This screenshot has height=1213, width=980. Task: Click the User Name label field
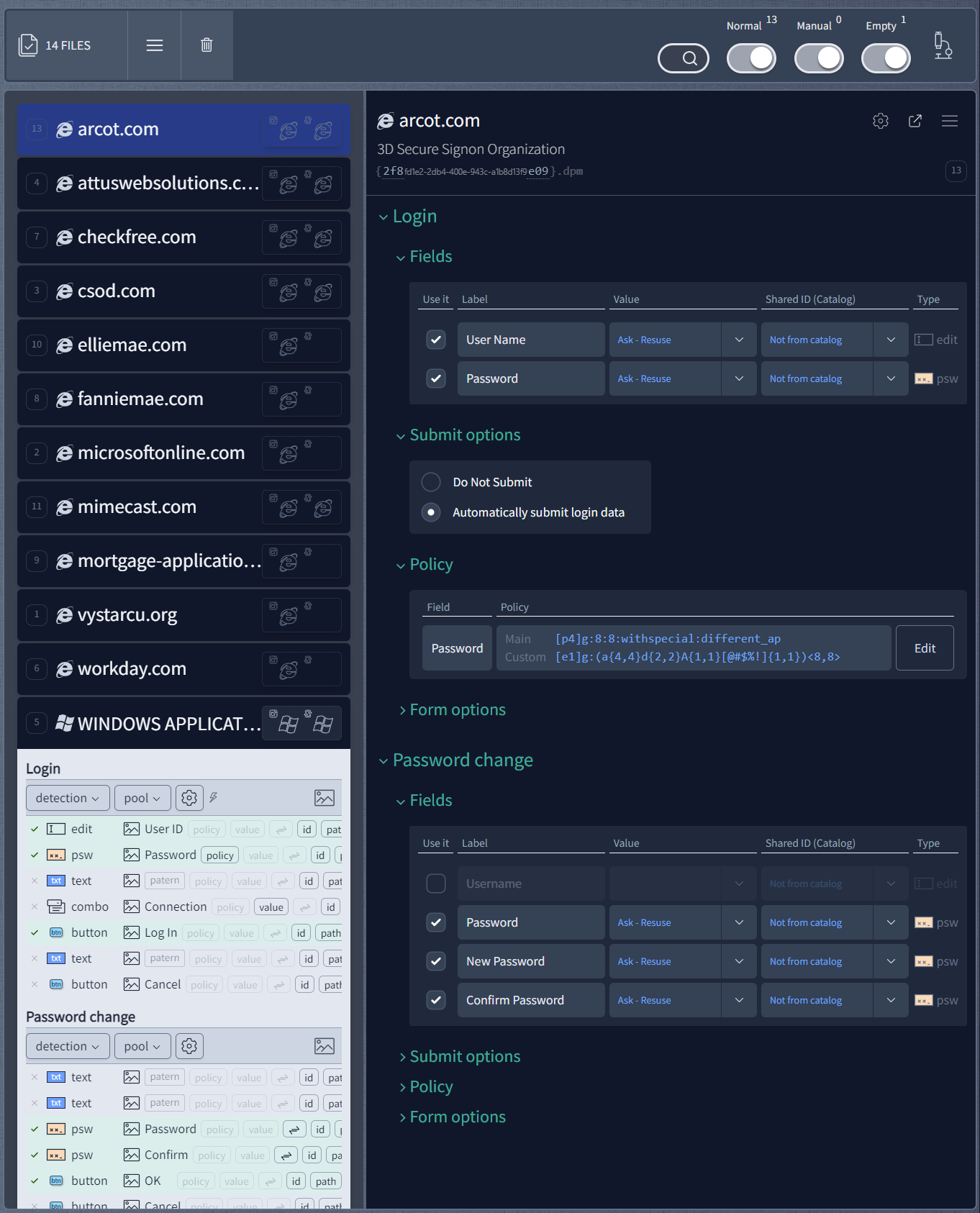pyautogui.click(x=531, y=340)
